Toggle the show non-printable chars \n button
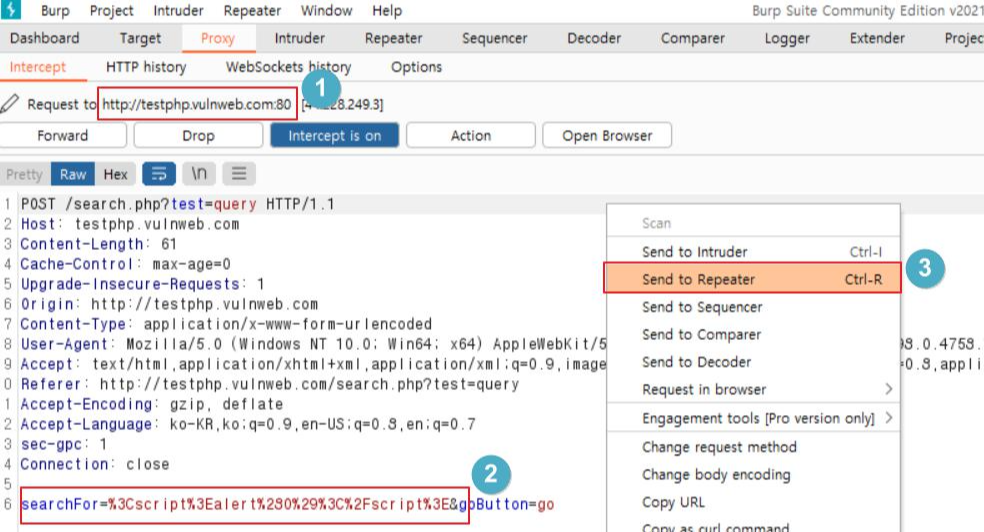 tap(199, 174)
